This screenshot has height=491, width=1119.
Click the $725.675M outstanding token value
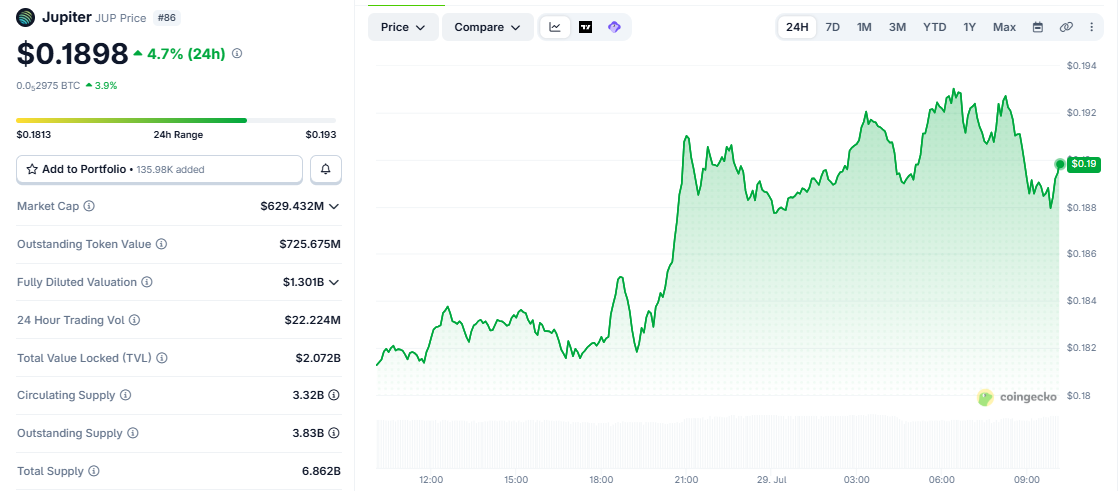pyautogui.click(x=310, y=244)
